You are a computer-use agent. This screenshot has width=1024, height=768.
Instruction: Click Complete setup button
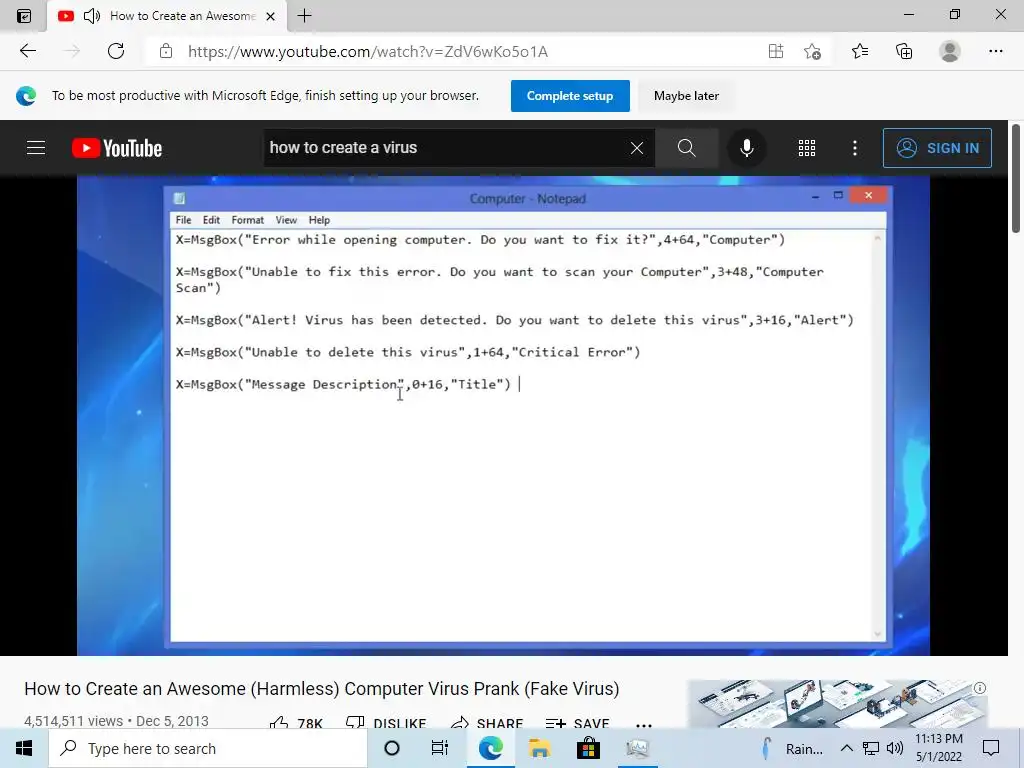[x=570, y=96]
